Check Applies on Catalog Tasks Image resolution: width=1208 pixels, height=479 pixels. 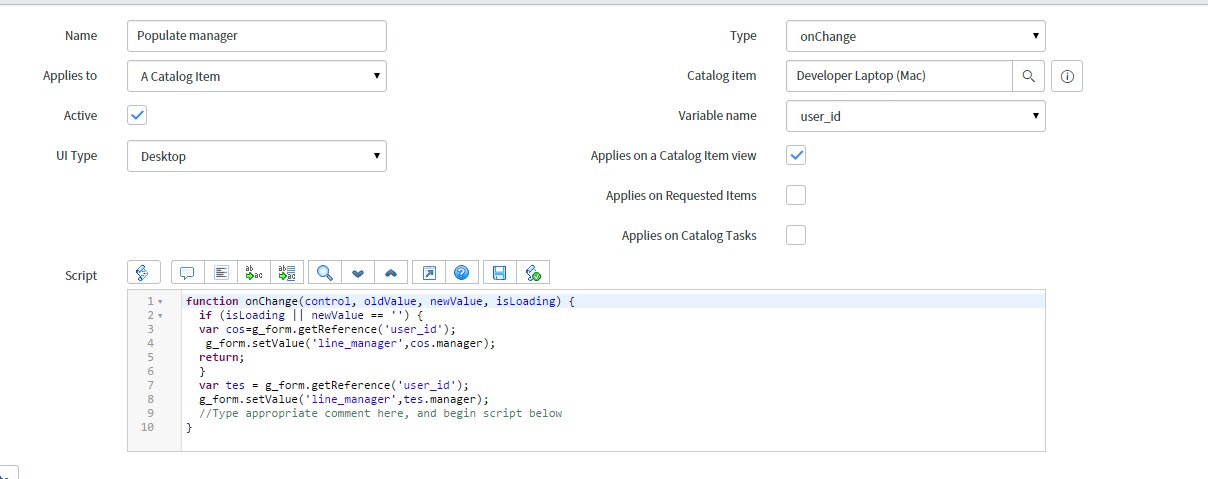point(796,235)
